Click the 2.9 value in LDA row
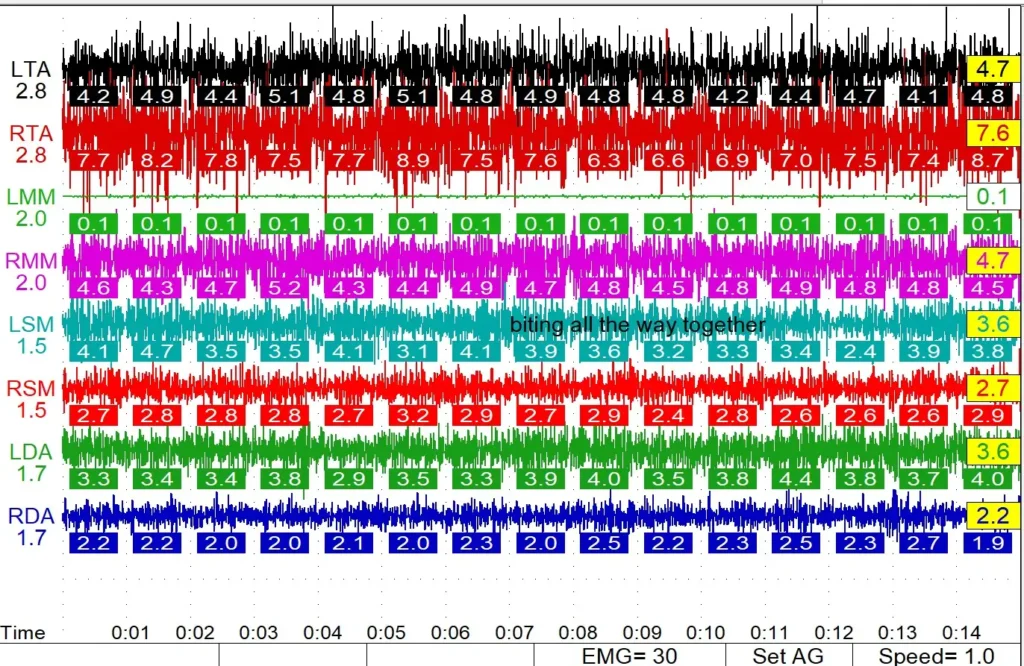This screenshot has height=666, width=1024. tap(349, 479)
